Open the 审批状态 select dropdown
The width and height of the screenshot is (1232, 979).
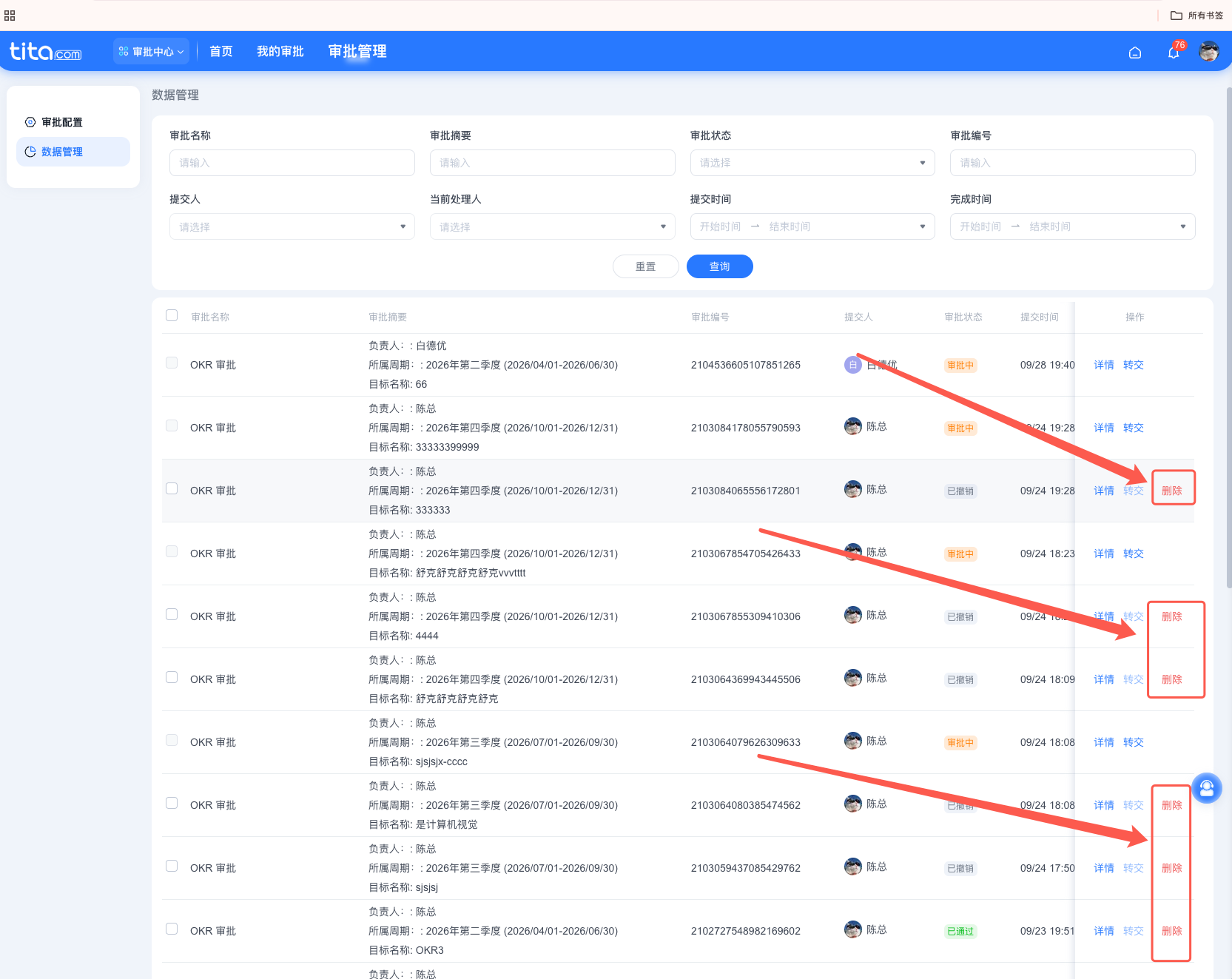click(812, 163)
